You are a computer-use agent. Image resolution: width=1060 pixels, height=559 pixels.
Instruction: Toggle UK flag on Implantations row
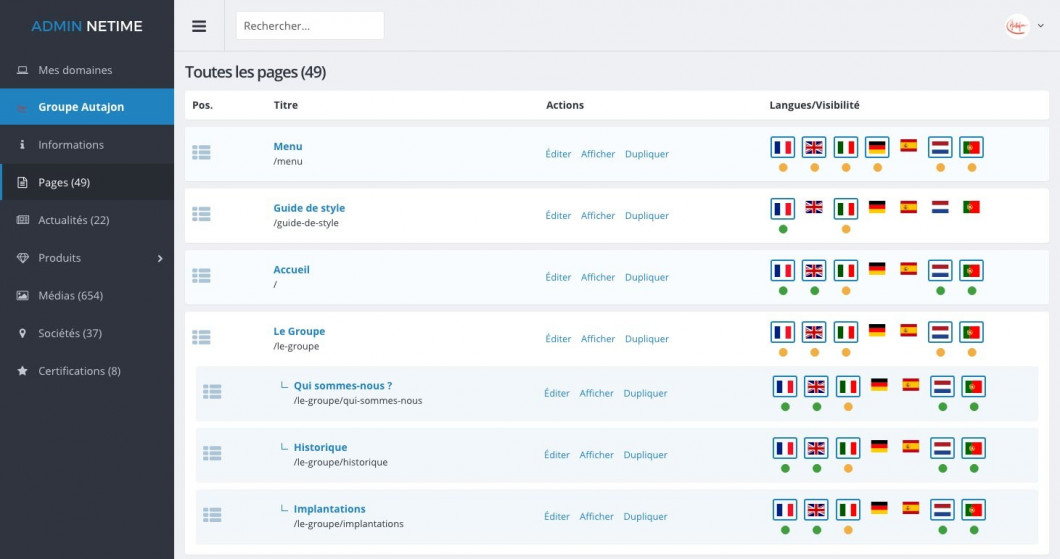pos(816,510)
